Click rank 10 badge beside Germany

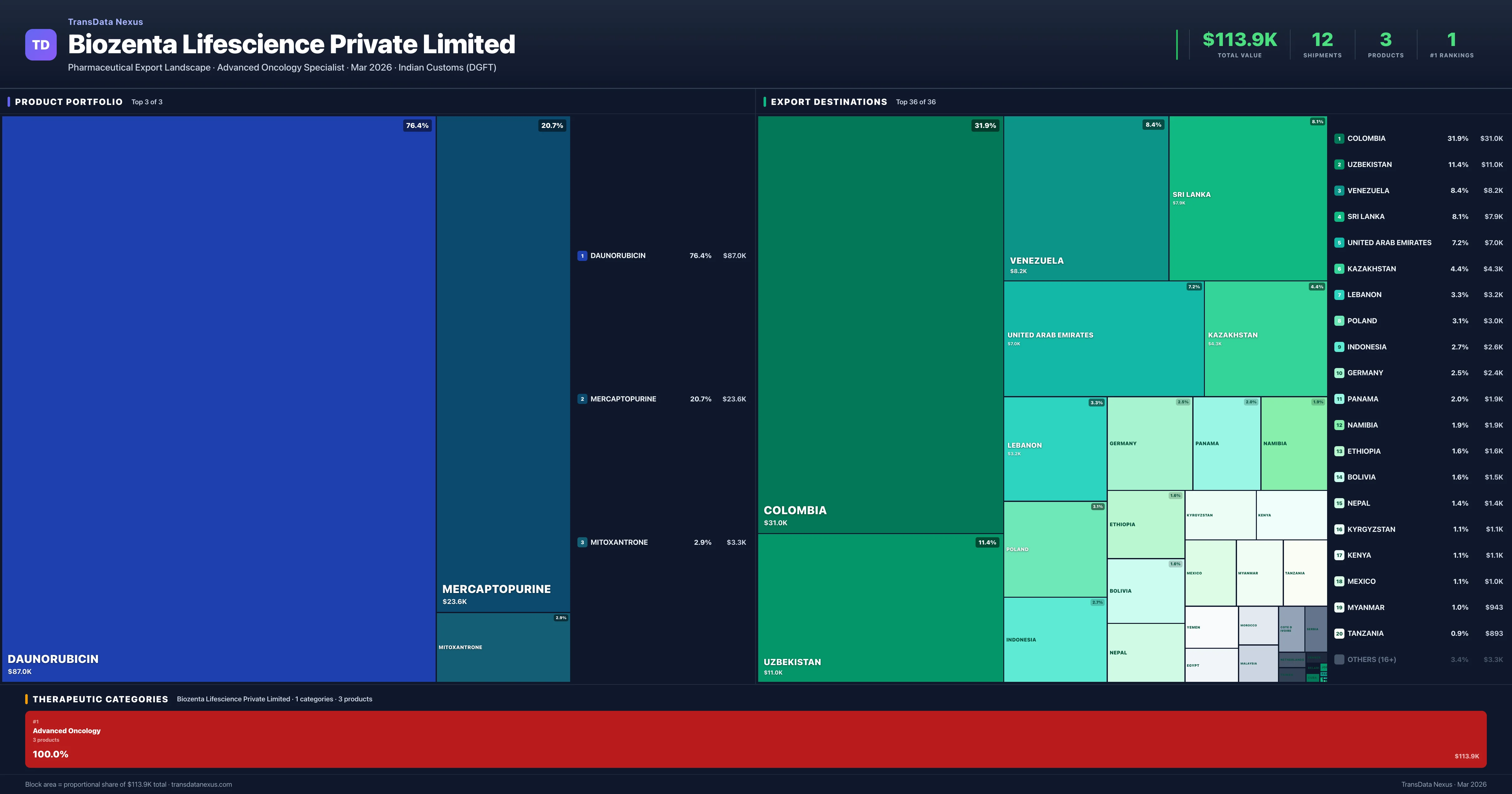click(1339, 373)
